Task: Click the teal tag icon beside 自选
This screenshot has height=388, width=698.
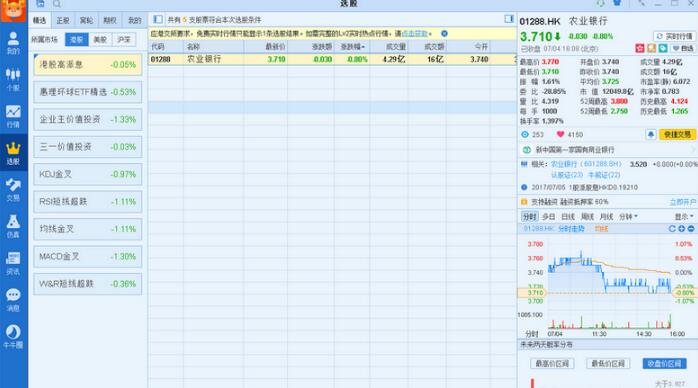Action: pyautogui.click(x=663, y=48)
